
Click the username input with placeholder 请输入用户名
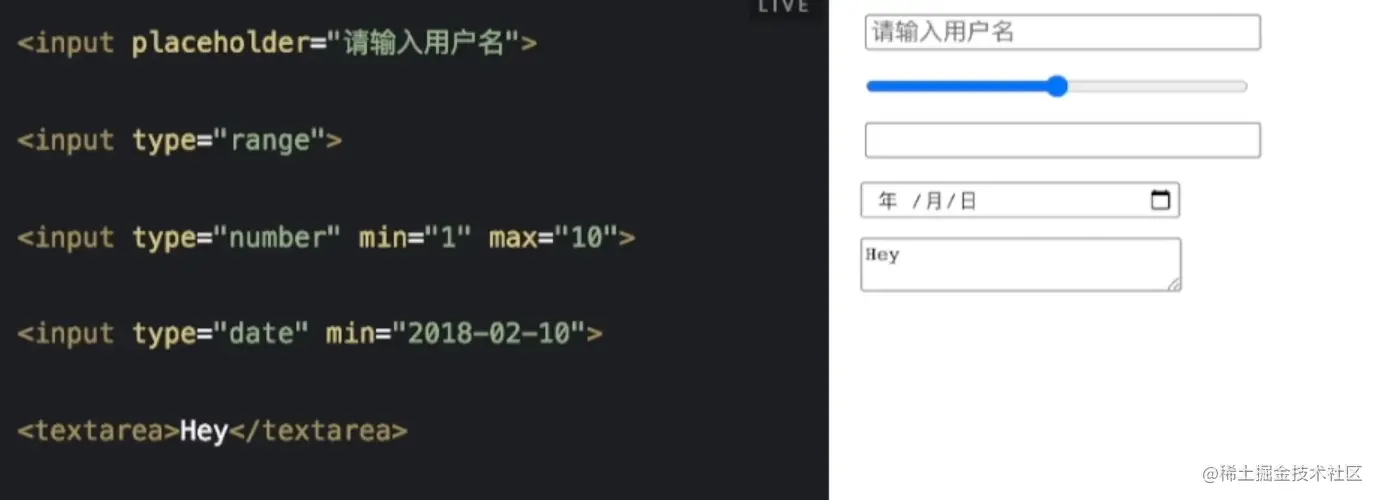click(1062, 32)
